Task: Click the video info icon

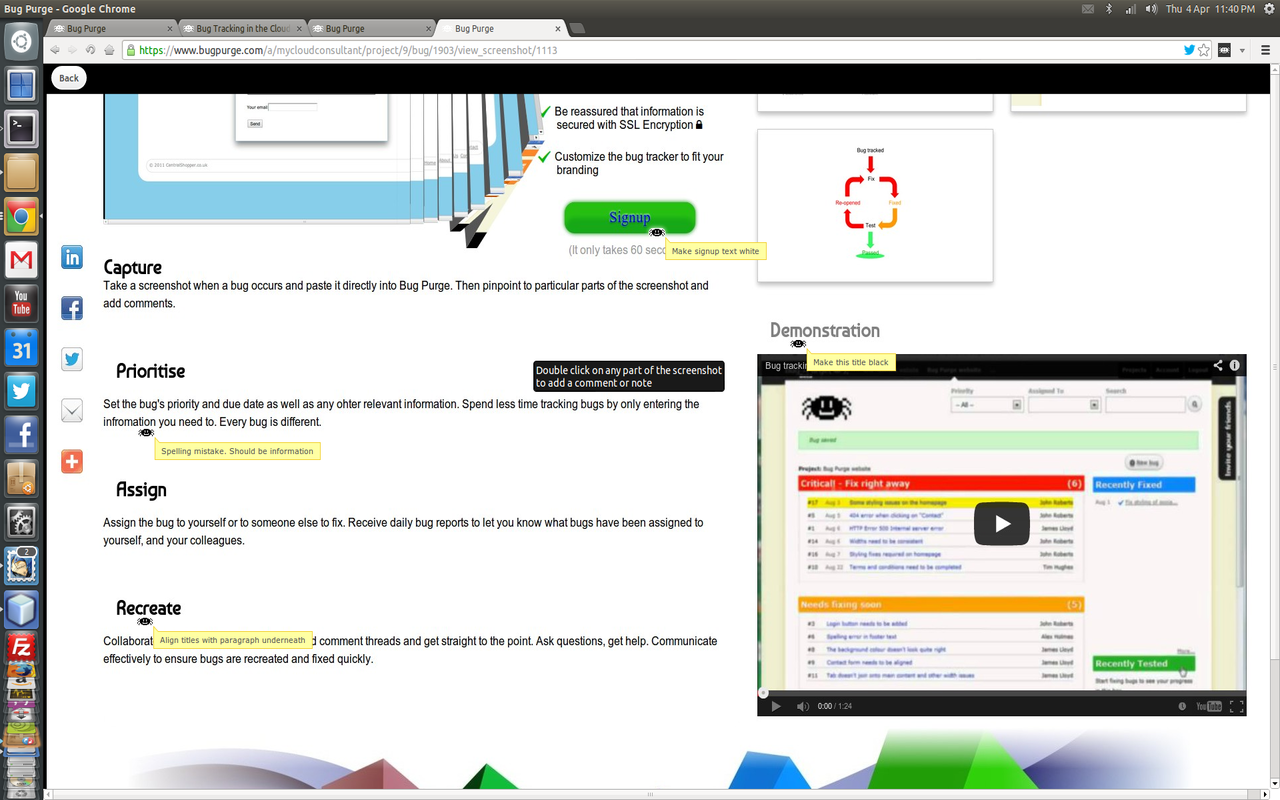Action: click(x=1235, y=366)
